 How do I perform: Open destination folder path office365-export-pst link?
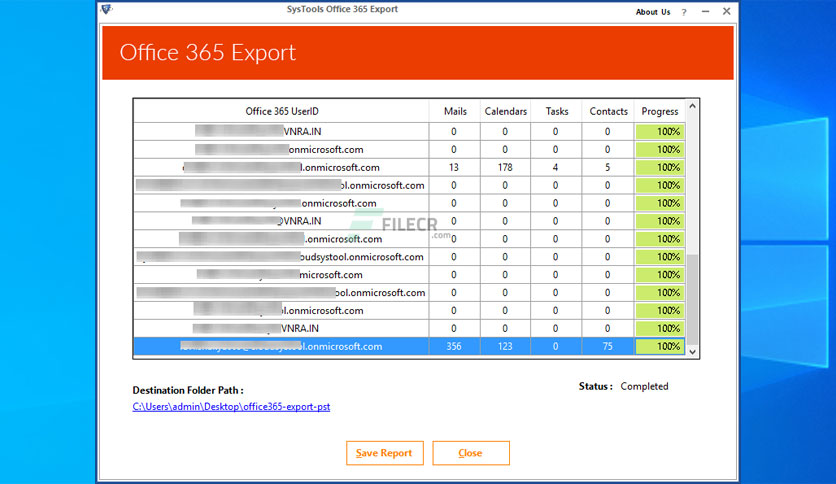point(231,407)
